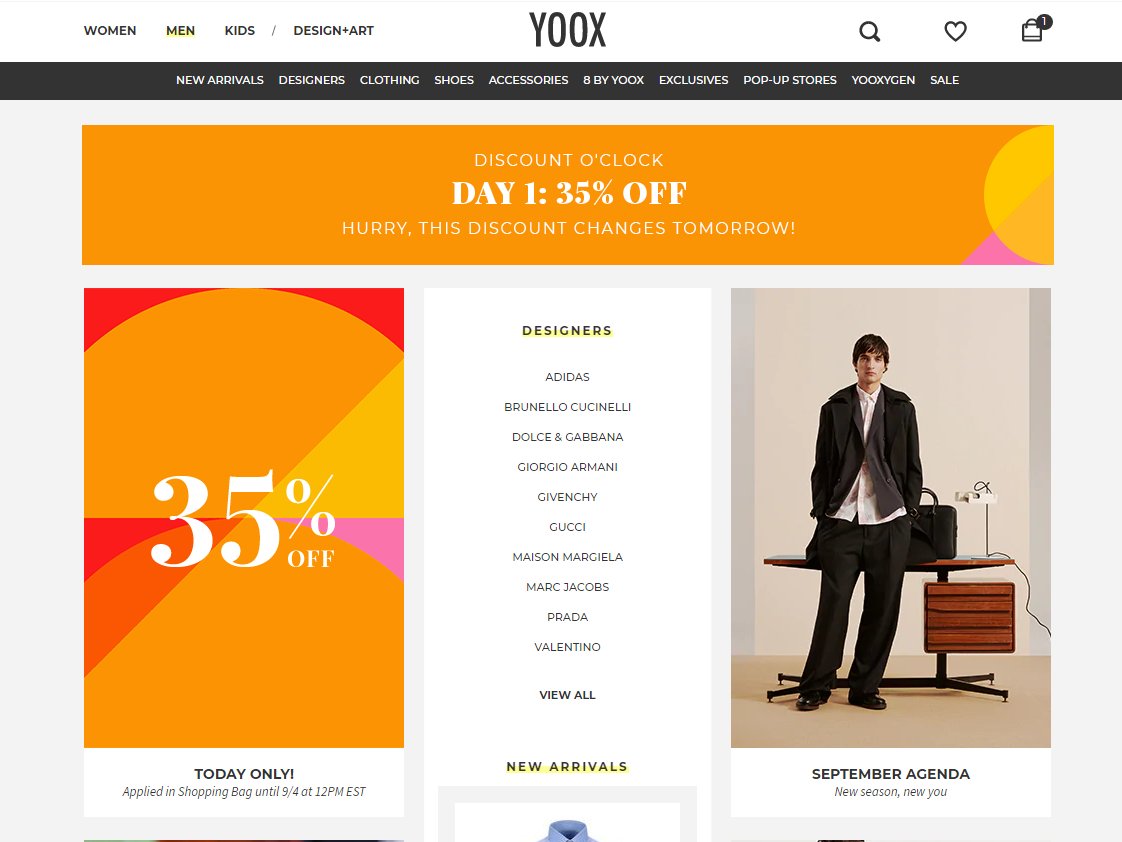The width and height of the screenshot is (1122, 842).
Task: Open the CLOTHING menu
Action: (x=389, y=80)
